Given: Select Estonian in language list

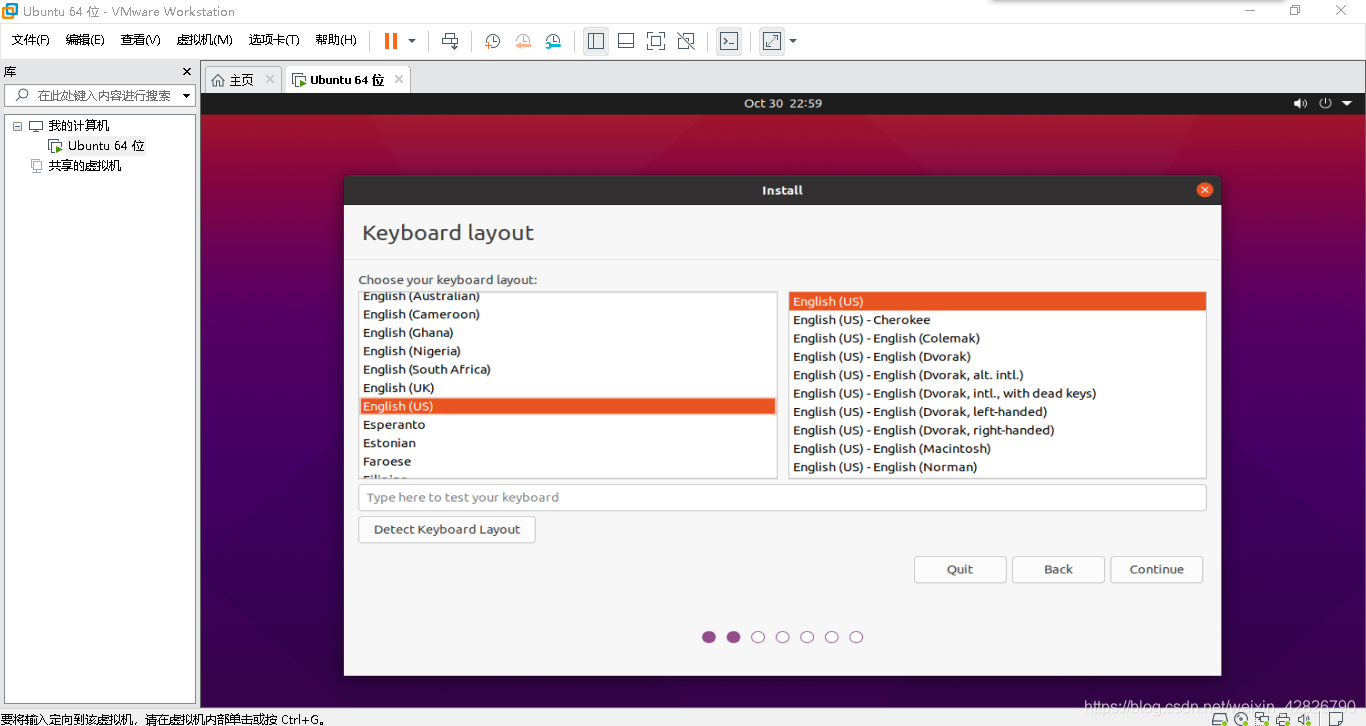Looking at the screenshot, I should [x=568, y=443].
